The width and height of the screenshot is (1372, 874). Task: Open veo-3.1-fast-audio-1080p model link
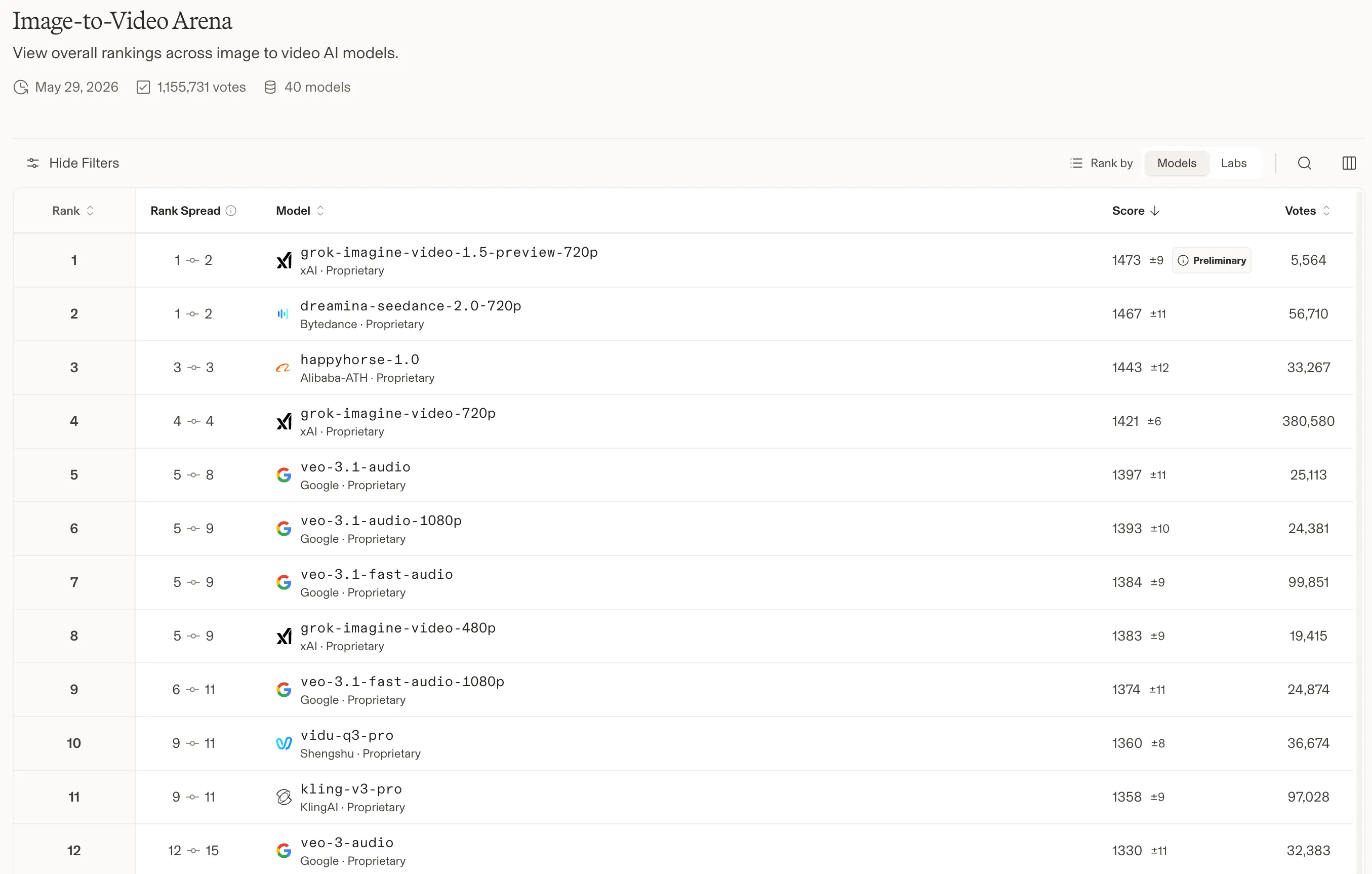pos(402,682)
